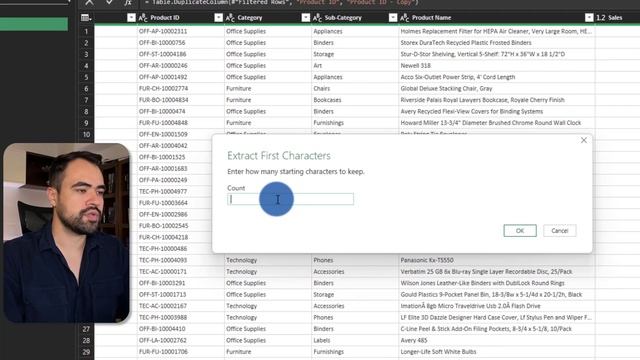Screen dimensions: 640x360
Task: Click cell OFF-ST-10004186
Action: coord(162,54)
